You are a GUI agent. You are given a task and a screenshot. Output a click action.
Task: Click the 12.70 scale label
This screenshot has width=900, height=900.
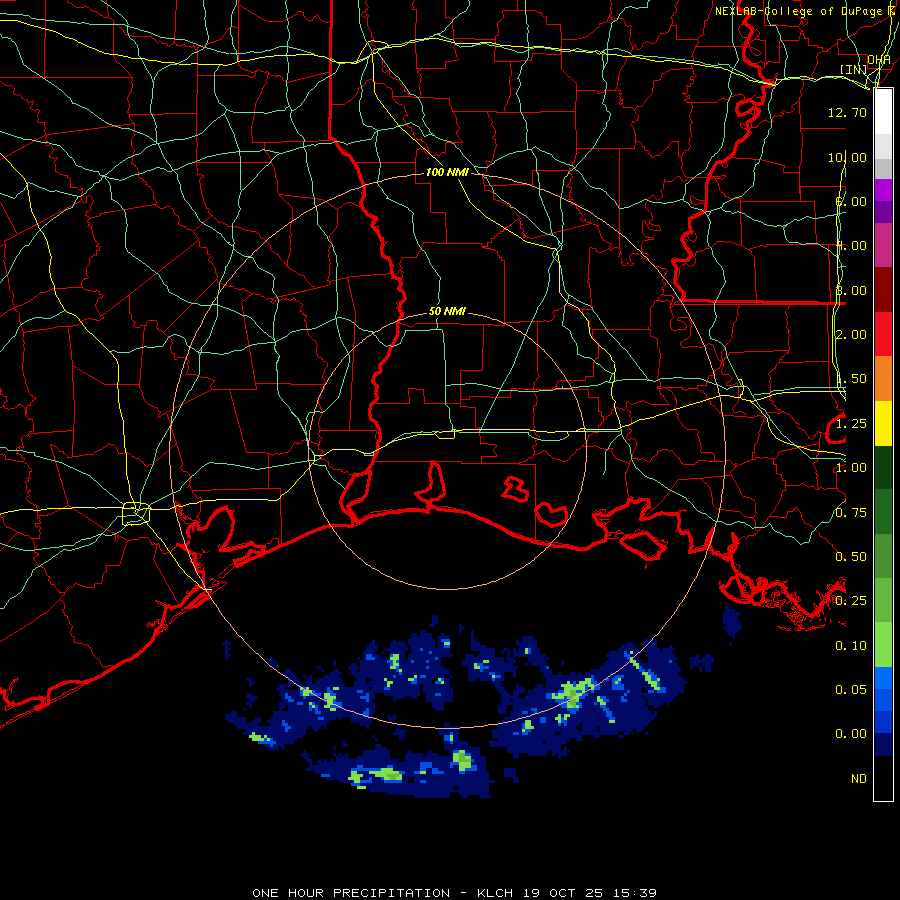(847, 112)
